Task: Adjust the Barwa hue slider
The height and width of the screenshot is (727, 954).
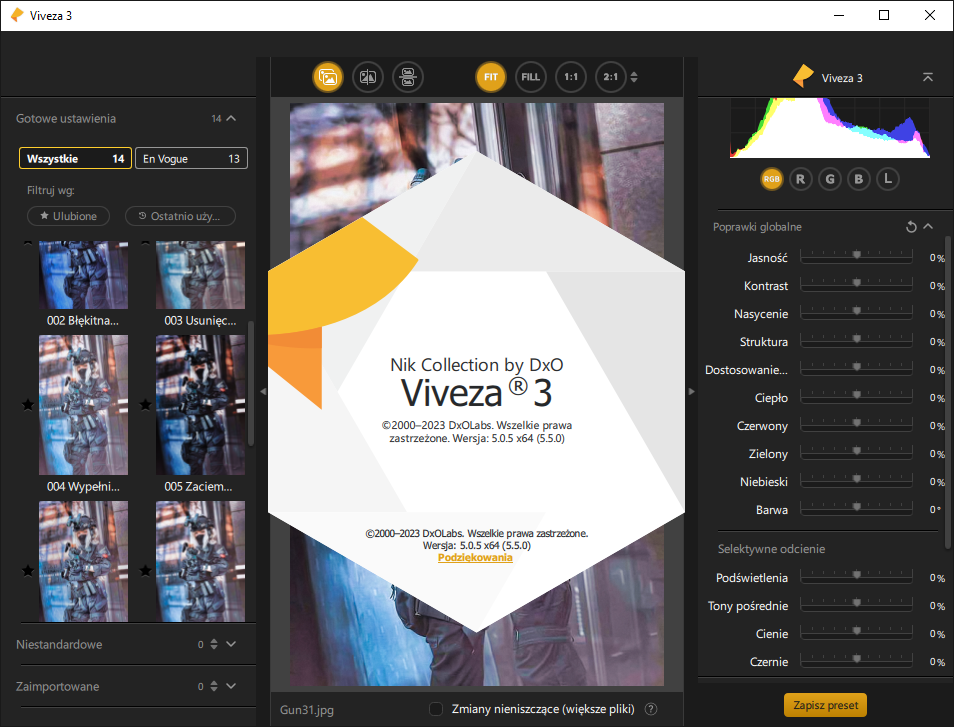Action: 857,509
